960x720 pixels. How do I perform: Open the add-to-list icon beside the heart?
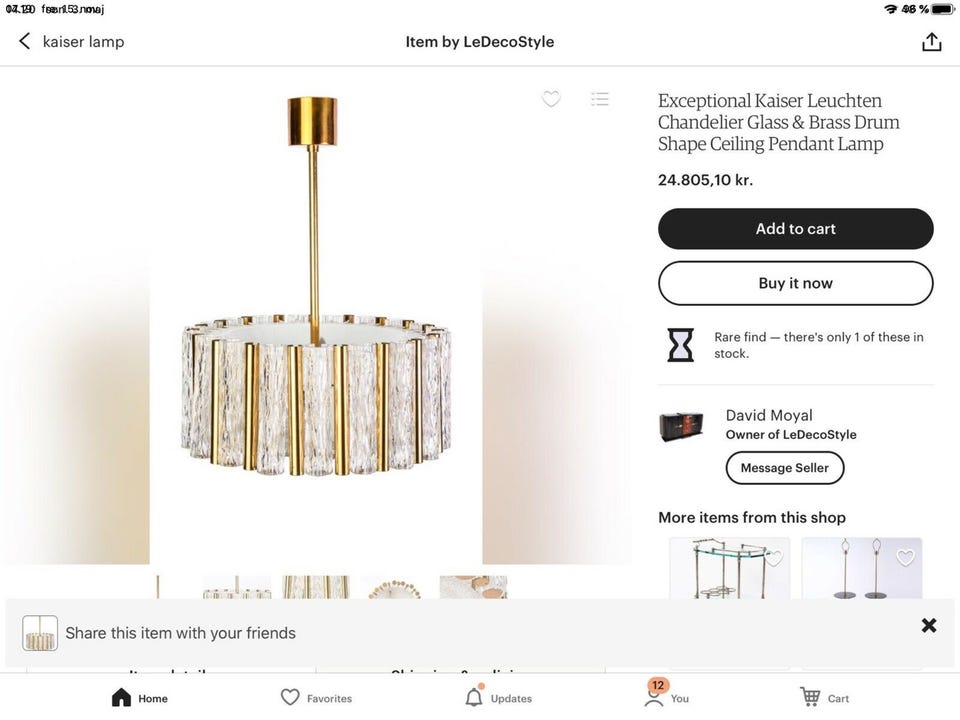tap(600, 99)
